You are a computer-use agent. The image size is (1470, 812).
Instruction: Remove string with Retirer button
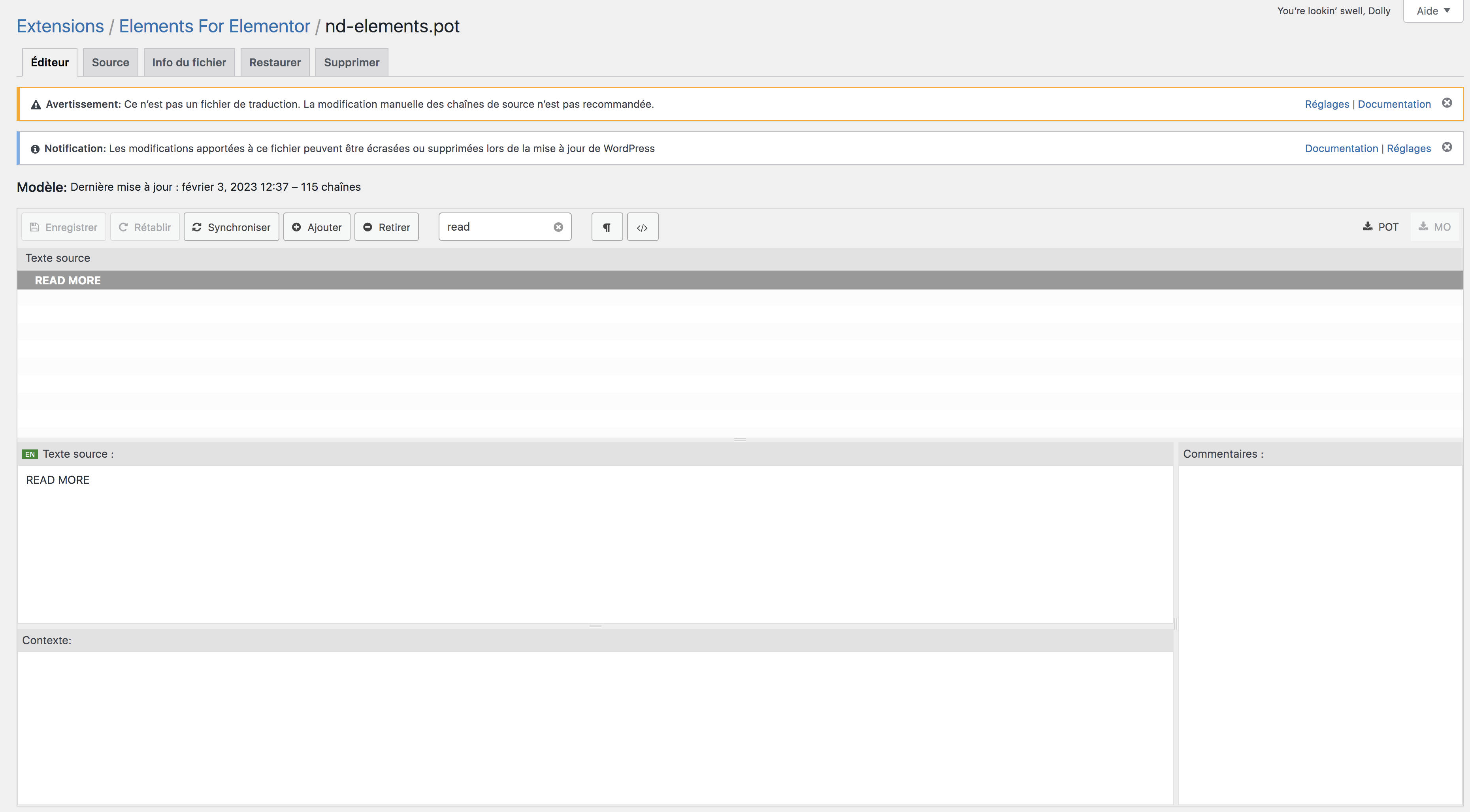point(386,227)
